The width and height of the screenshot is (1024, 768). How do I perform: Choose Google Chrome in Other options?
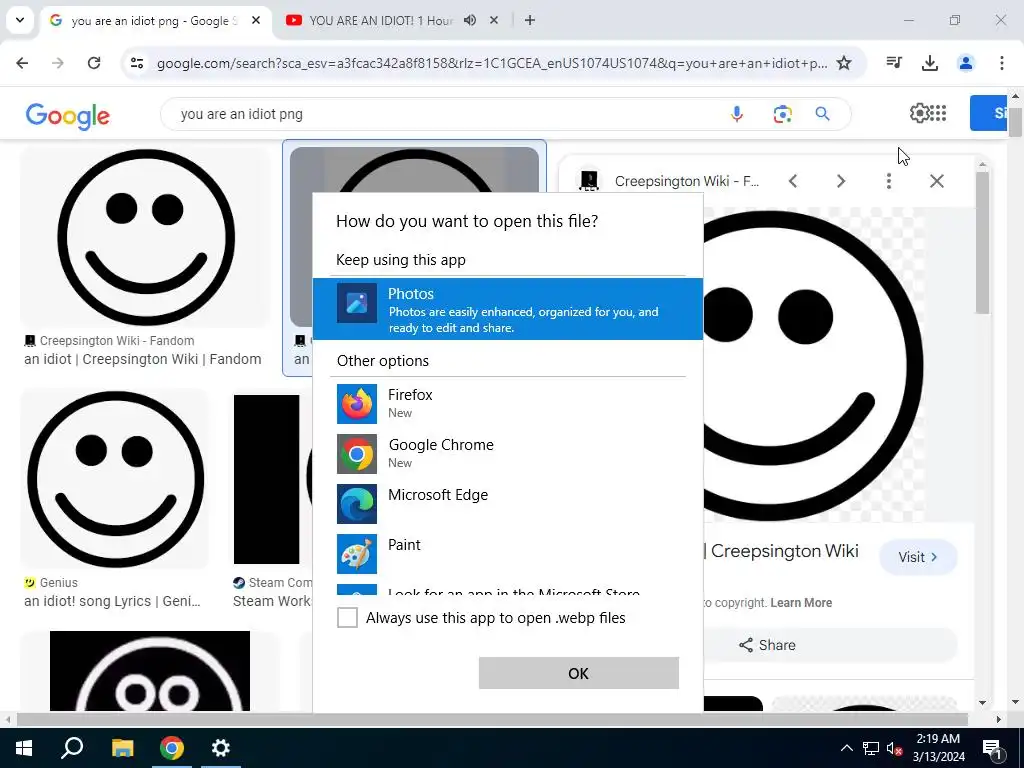click(x=507, y=454)
